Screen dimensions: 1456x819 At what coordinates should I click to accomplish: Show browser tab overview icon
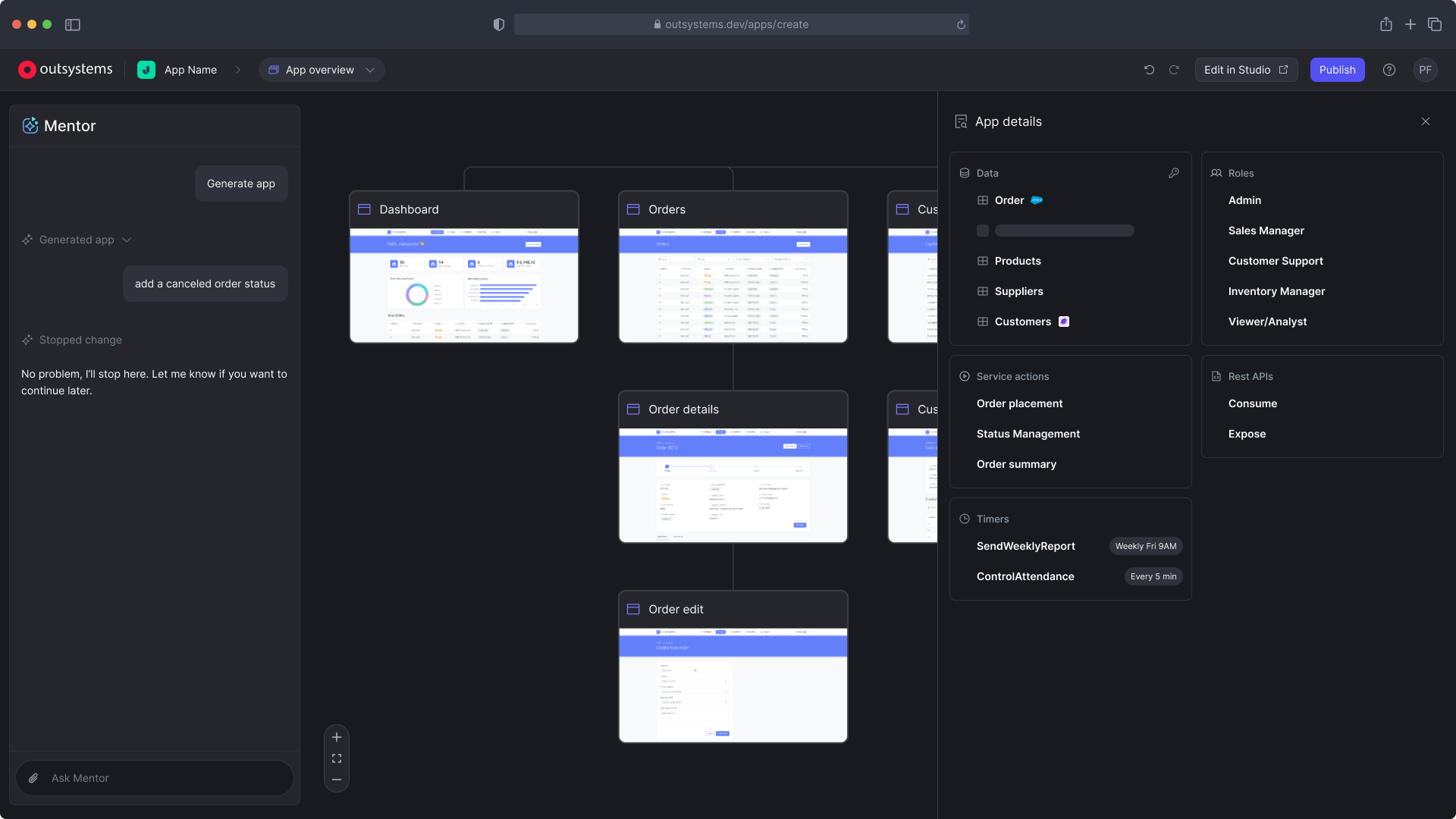coord(1435,24)
